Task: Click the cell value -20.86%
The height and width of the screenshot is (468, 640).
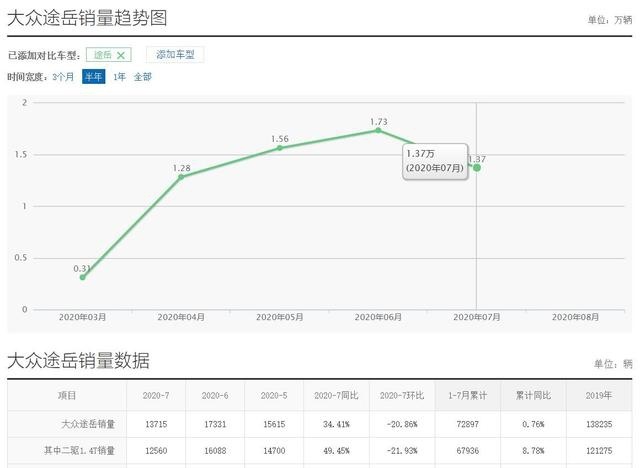Action: click(402, 424)
